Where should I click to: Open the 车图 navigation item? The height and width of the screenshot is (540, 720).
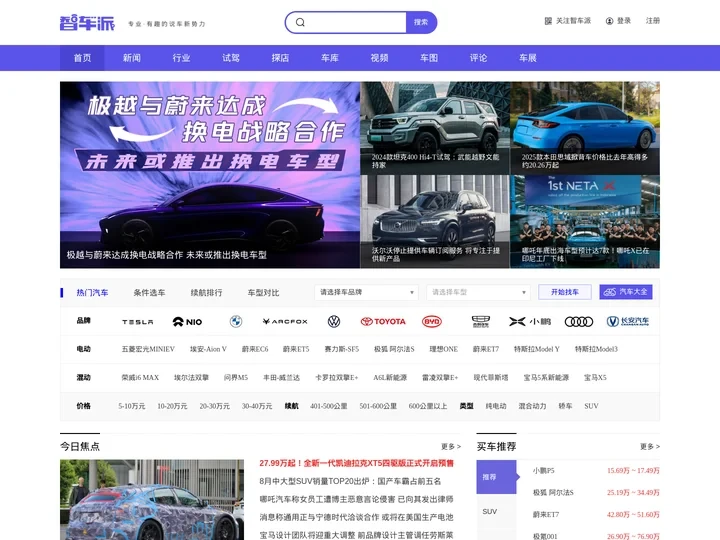pos(429,58)
